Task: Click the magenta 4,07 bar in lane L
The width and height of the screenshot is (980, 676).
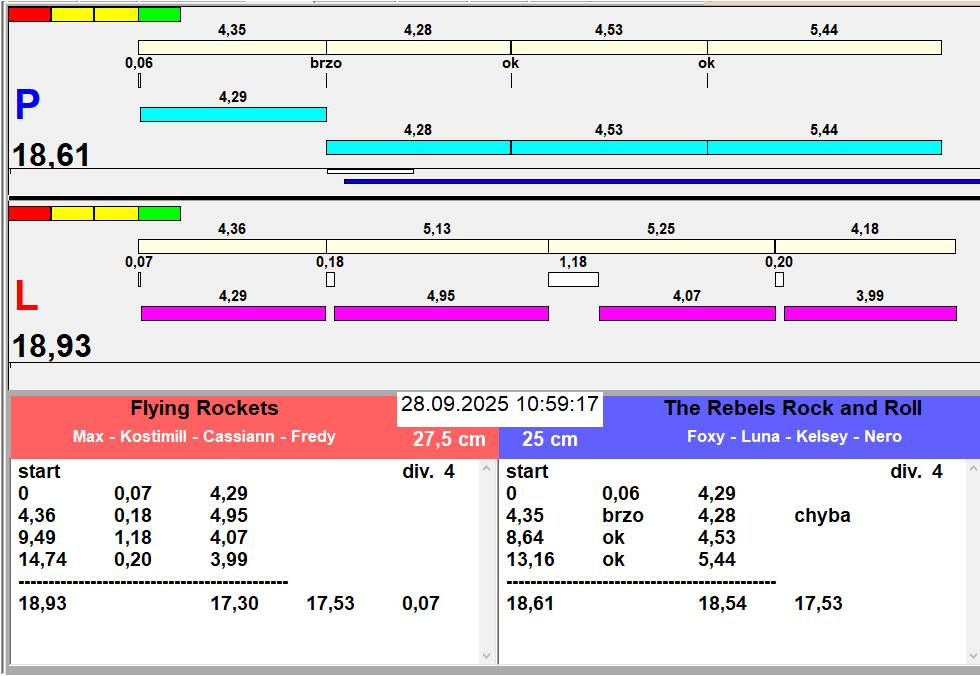Action: (688, 314)
